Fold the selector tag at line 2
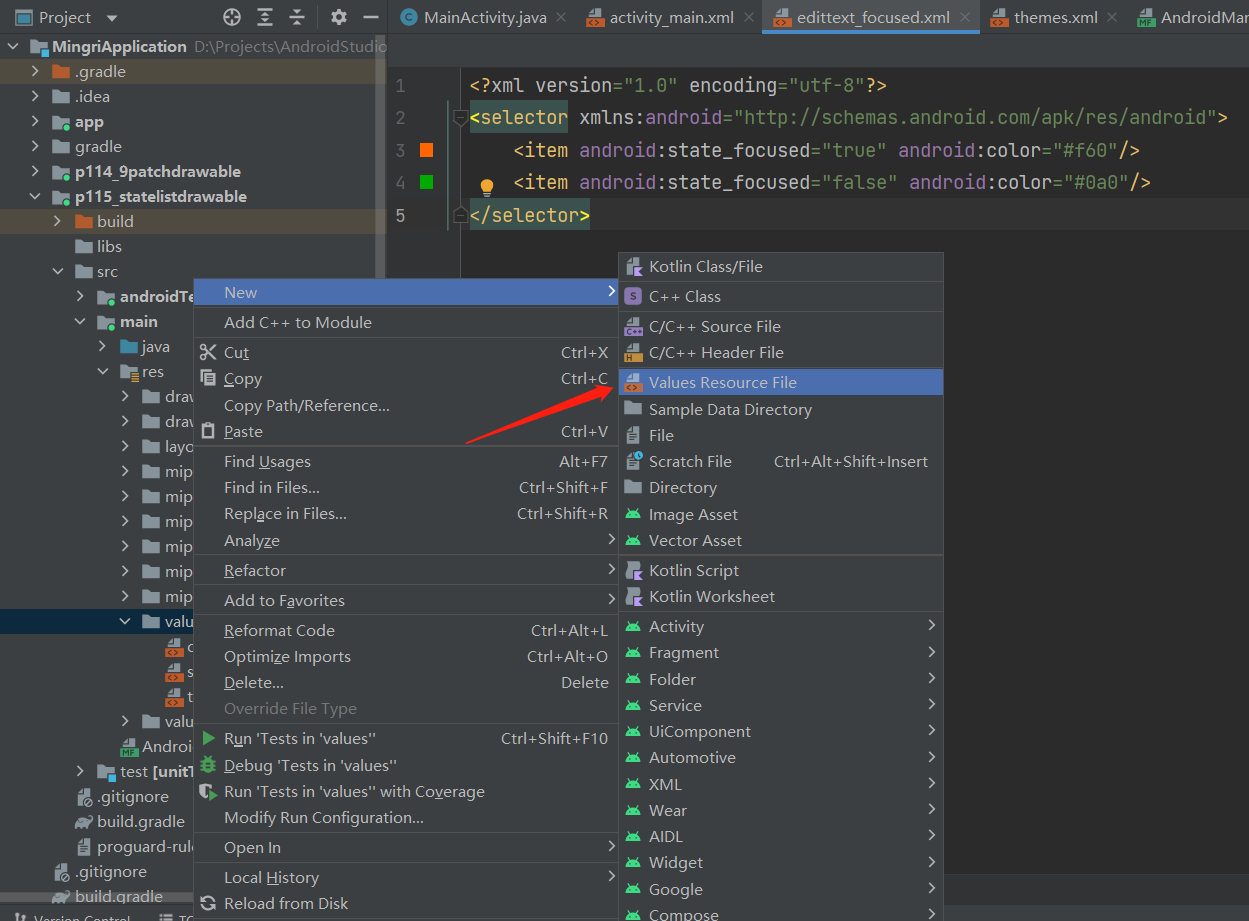The width and height of the screenshot is (1249, 921). (461, 118)
